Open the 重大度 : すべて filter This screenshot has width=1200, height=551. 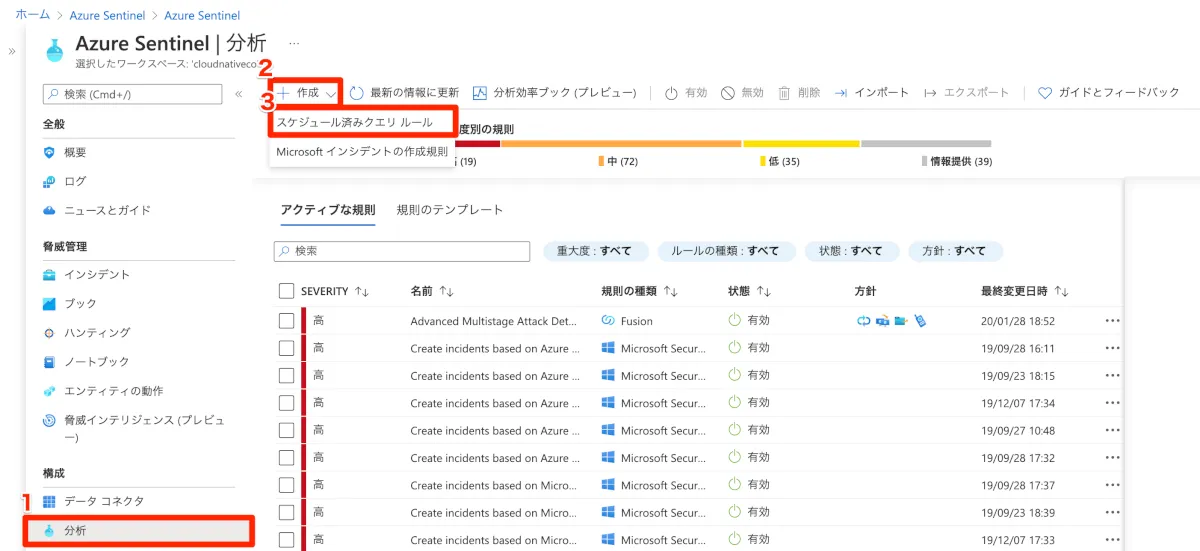(x=595, y=251)
